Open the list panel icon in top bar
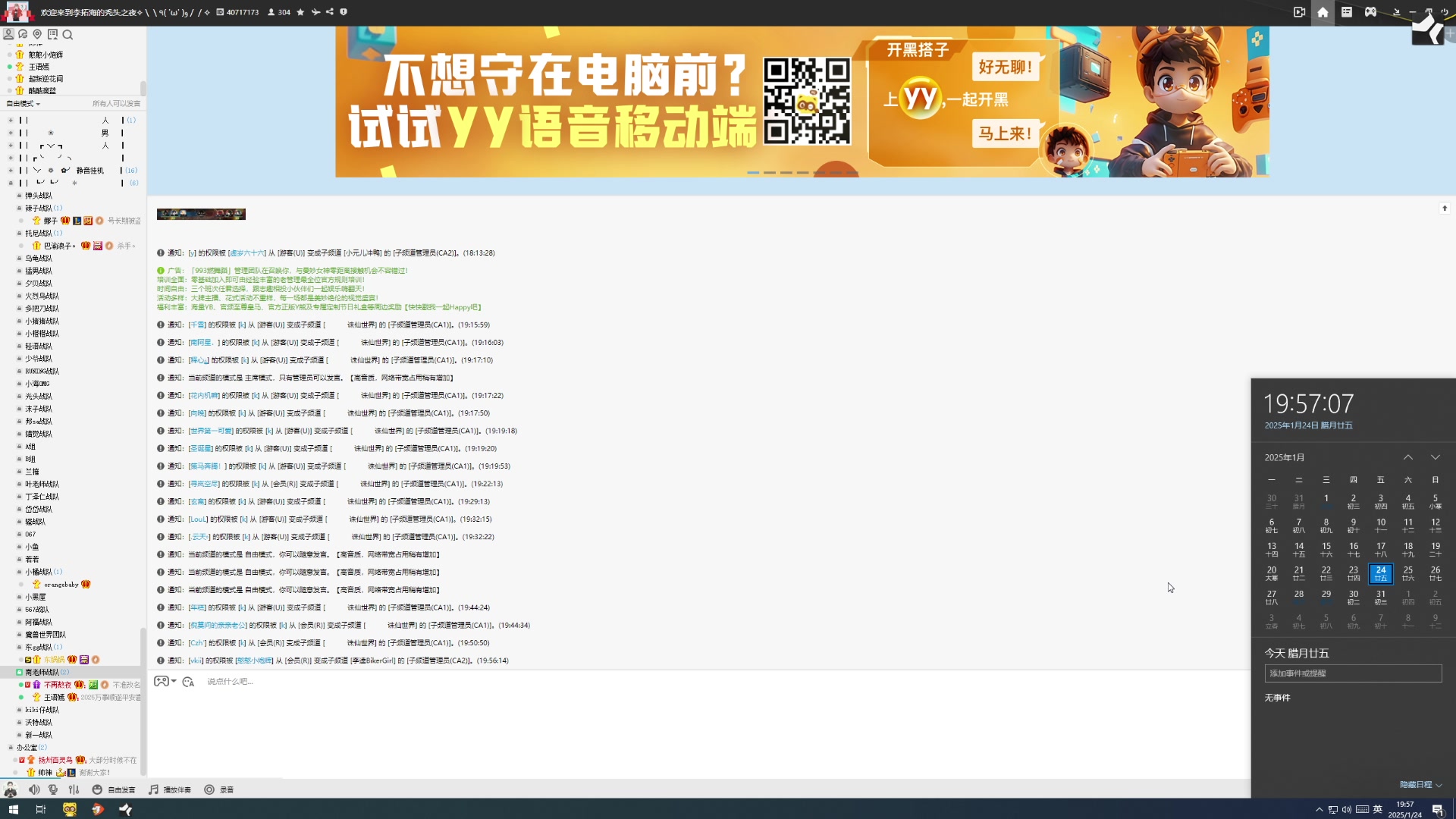Image resolution: width=1456 pixels, height=819 pixels. [x=1347, y=12]
